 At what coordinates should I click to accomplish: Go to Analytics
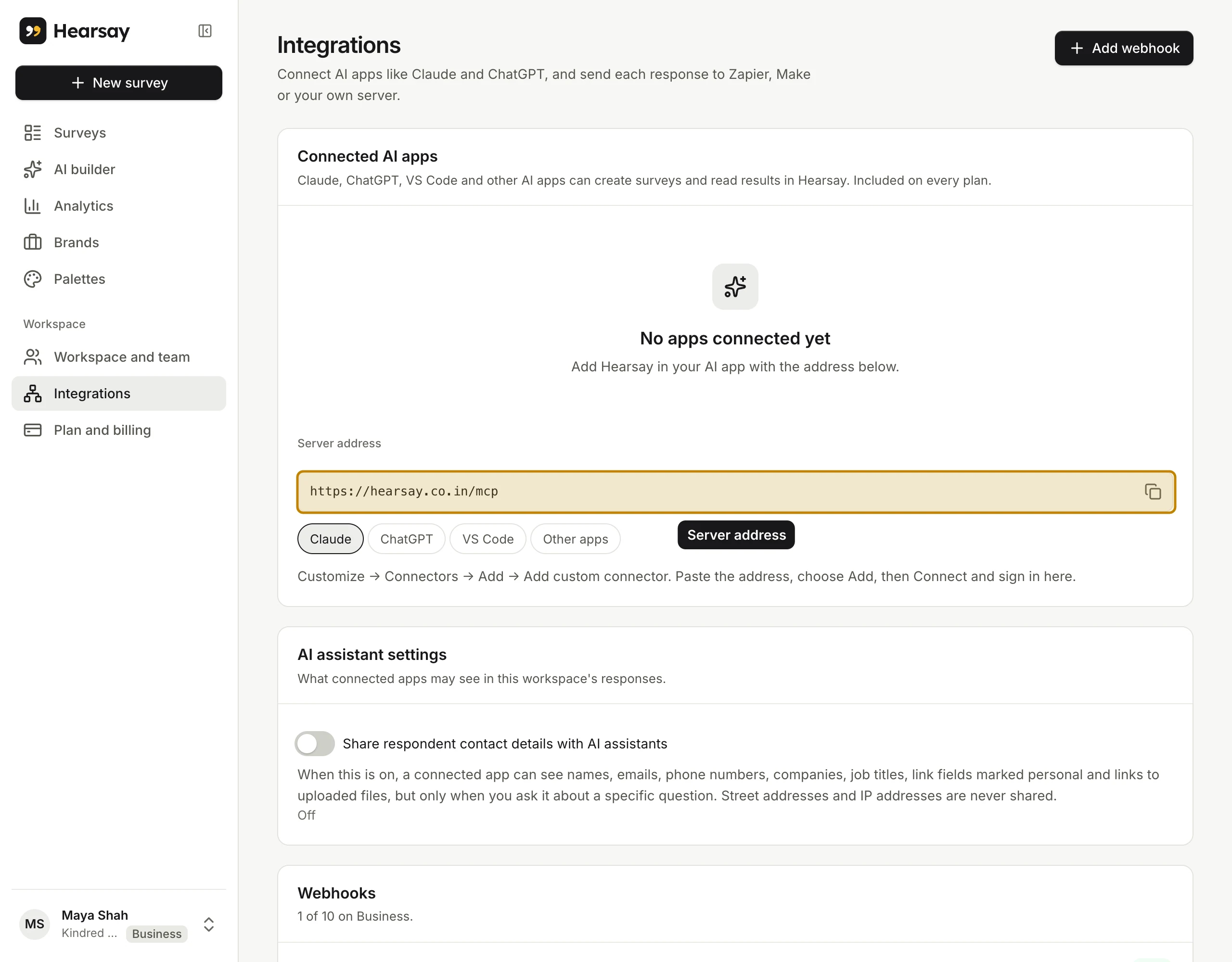click(118, 206)
